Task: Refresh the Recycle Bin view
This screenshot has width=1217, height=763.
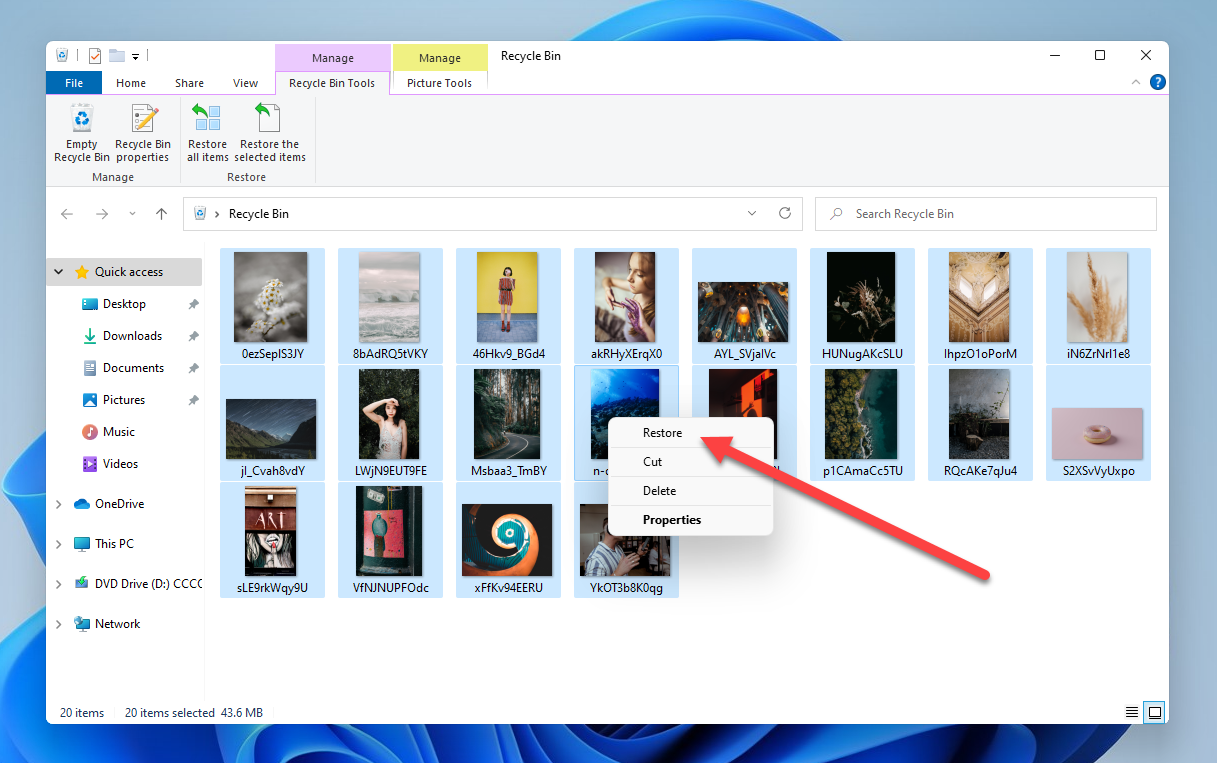Action: coord(785,213)
